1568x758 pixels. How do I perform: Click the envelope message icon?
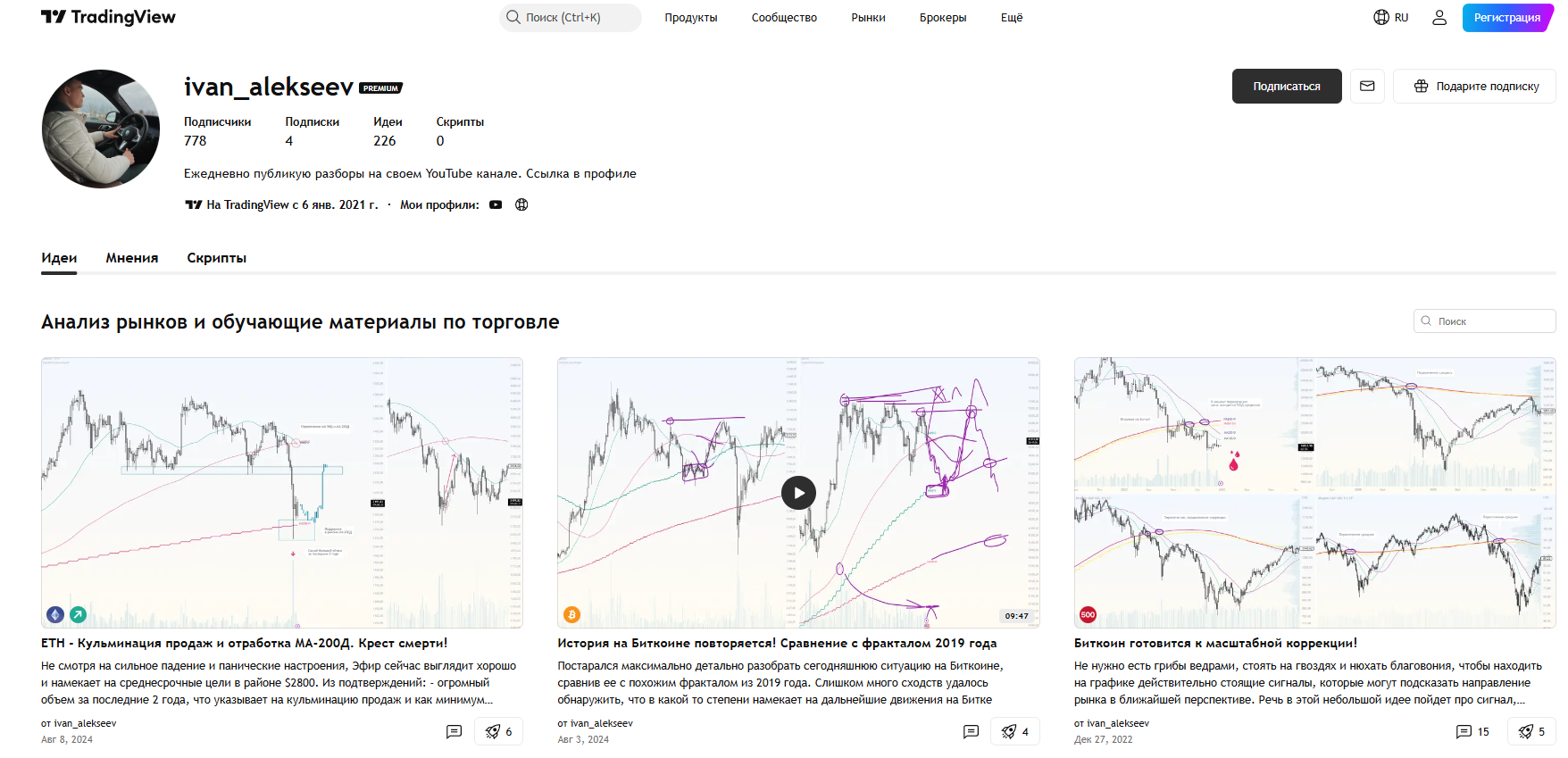click(x=1367, y=86)
